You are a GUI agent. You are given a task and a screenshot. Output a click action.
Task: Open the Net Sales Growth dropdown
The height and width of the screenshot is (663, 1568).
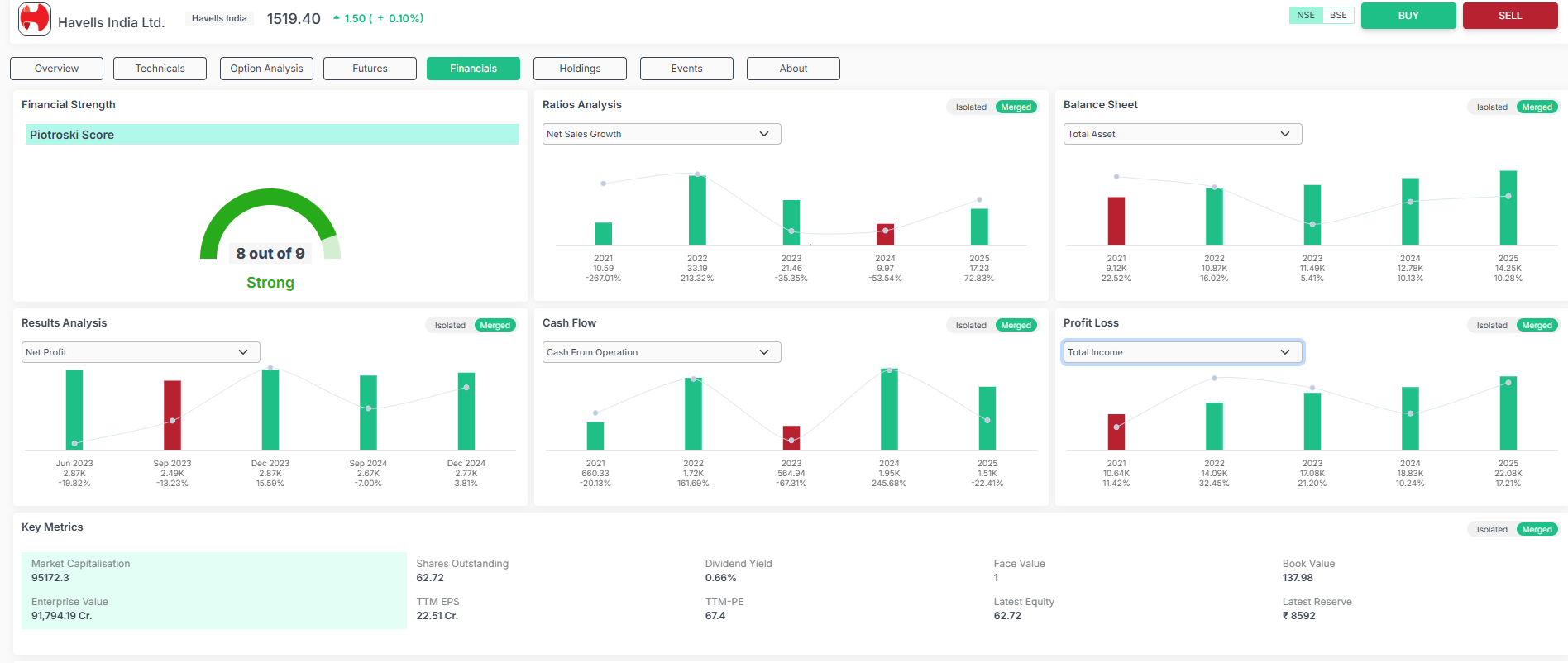click(x=662, y=134)
